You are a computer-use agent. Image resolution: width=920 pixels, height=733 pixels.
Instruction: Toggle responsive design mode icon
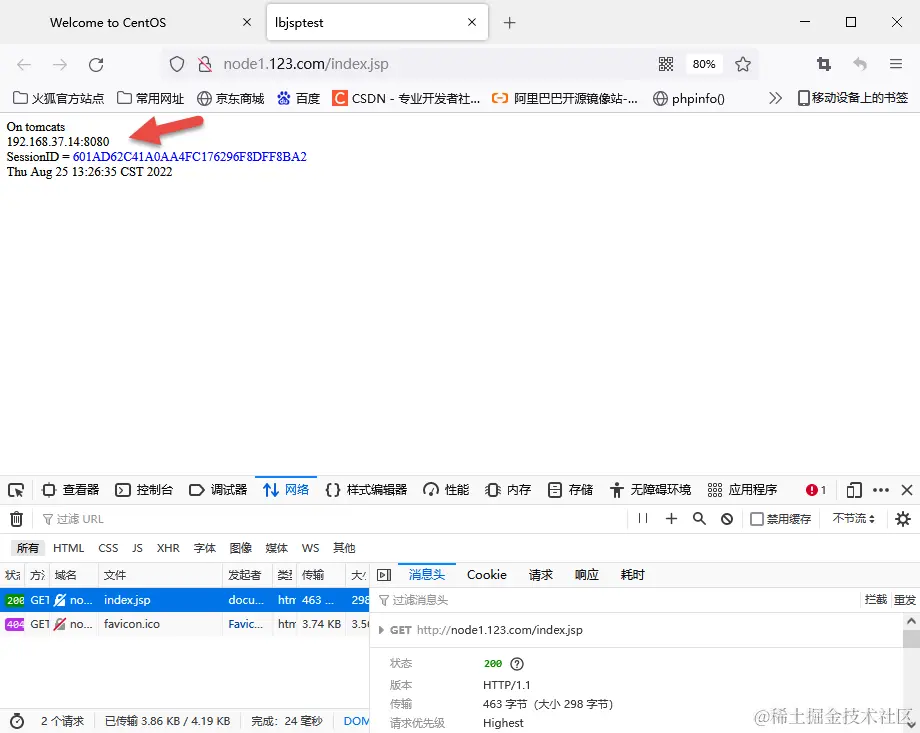pyautogui.click(x=854, y=490)
